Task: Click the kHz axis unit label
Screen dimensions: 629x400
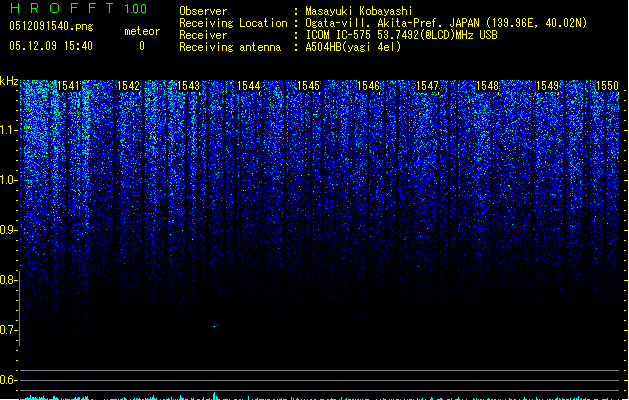Action: pyautogui.click(x=9, y=81)
